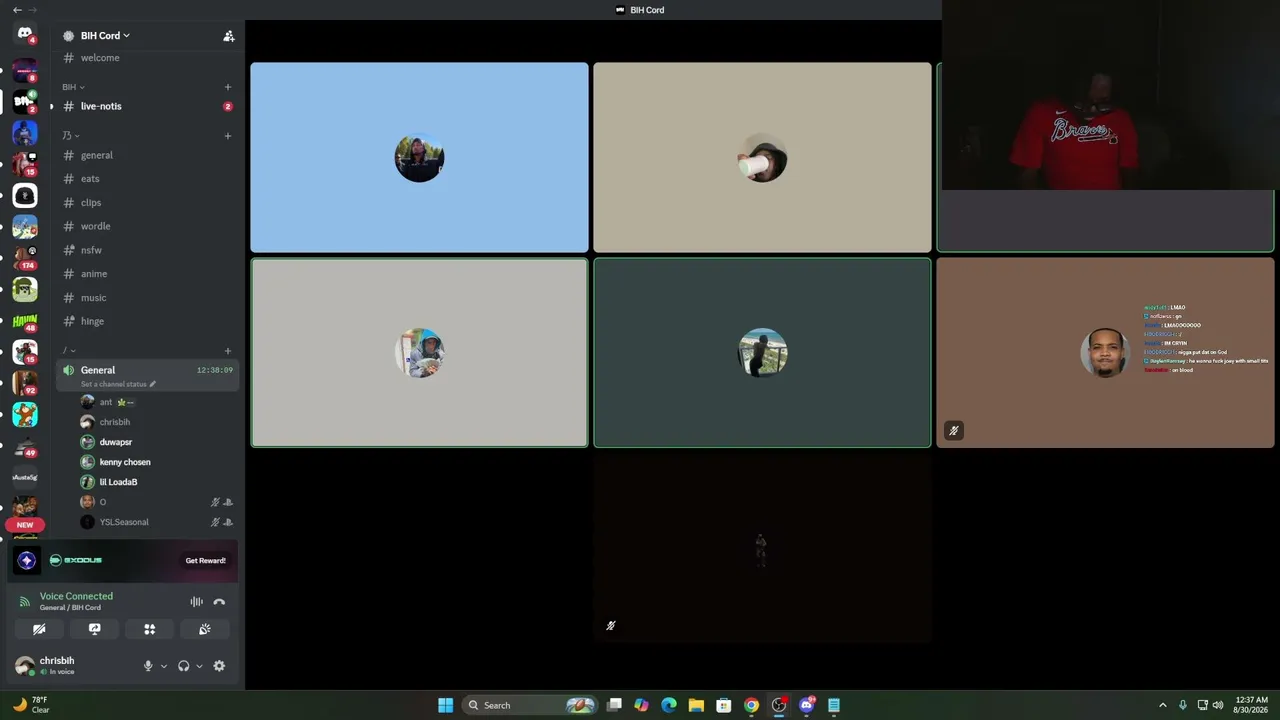Collapse the category above General voice
Screen dimensions: 1280x720
pos(69,351)
